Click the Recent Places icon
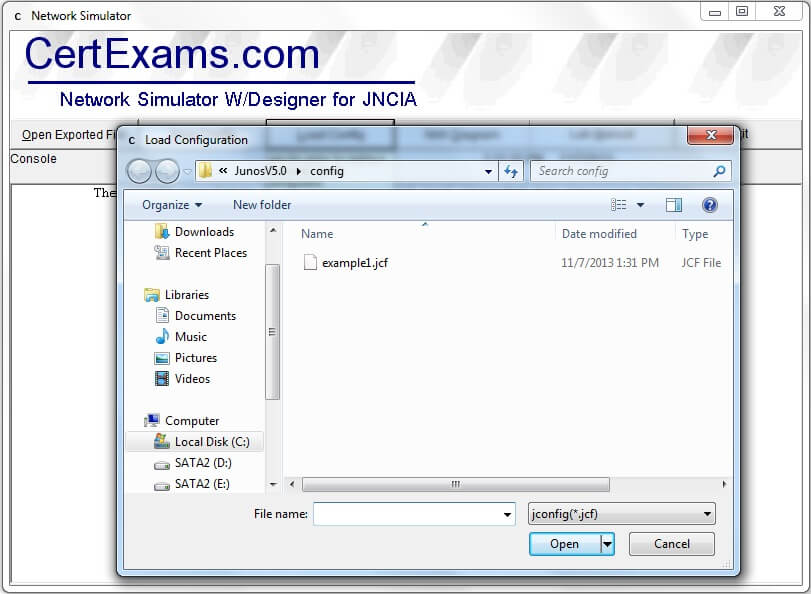This screenshot has width=811, height=594. [162, 253]
